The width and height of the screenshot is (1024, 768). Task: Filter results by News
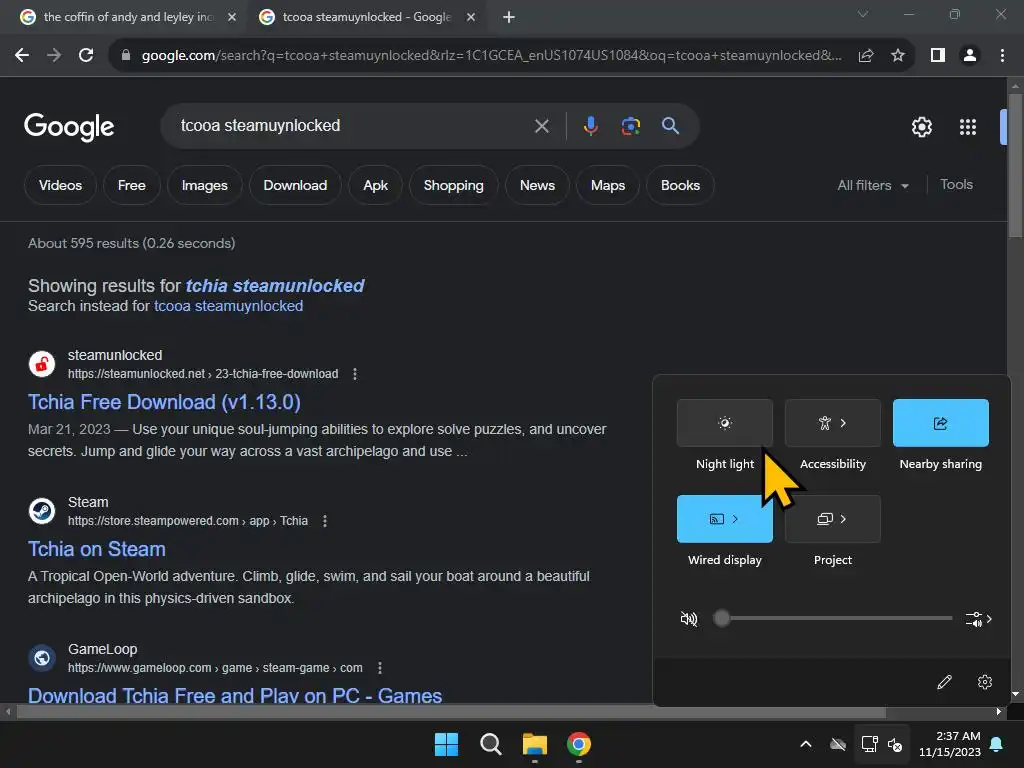(537, 185)
